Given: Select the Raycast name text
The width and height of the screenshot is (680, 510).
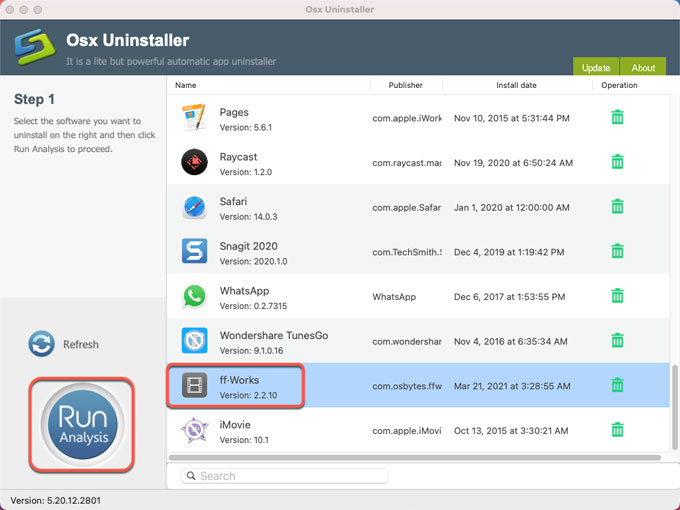Looking at the screenshot, I should coord(238,157).
